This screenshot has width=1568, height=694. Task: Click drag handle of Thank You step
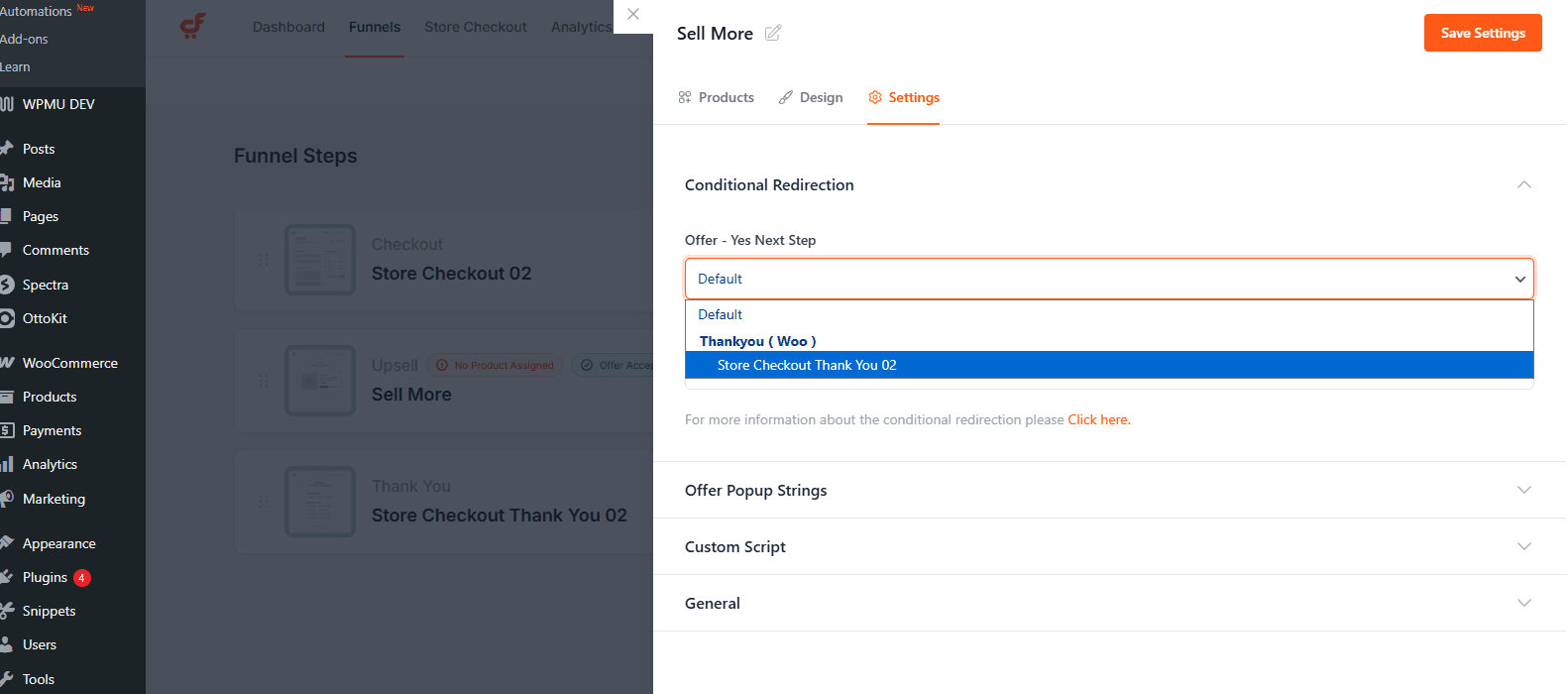264,502
